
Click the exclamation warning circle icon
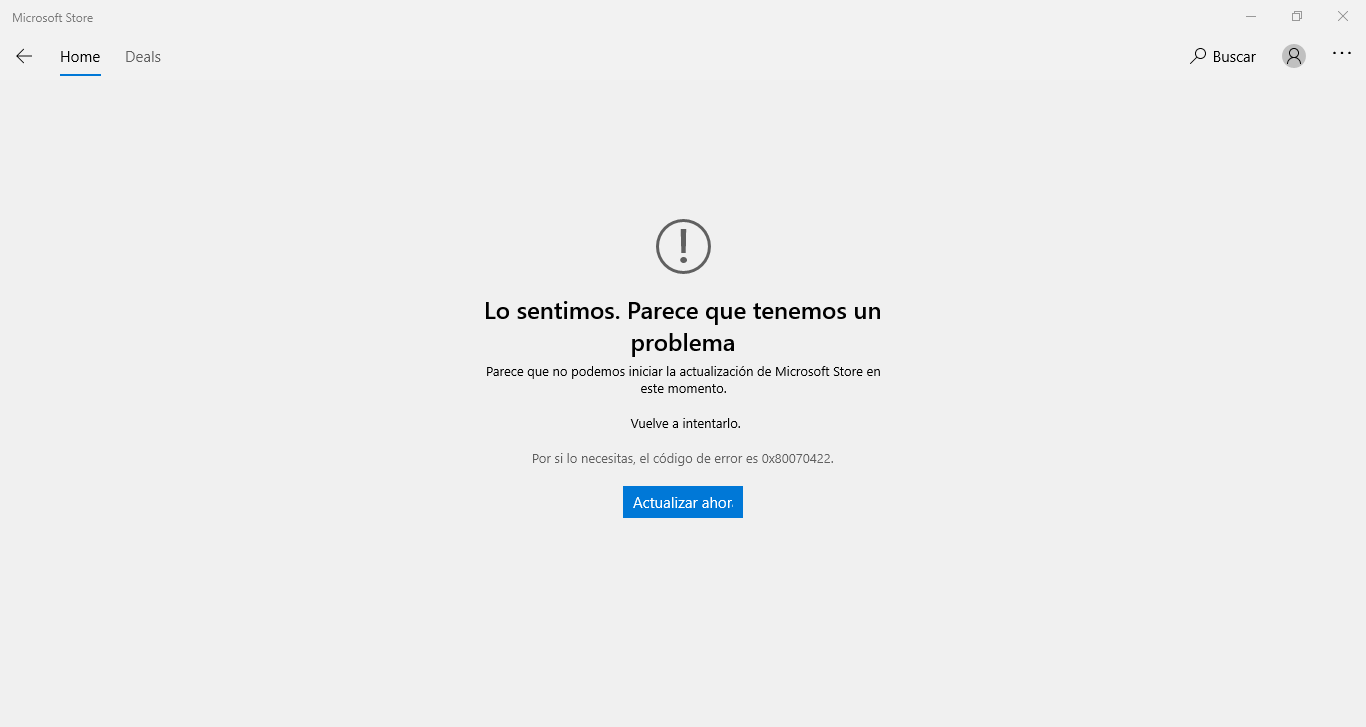tap(683, 245)
